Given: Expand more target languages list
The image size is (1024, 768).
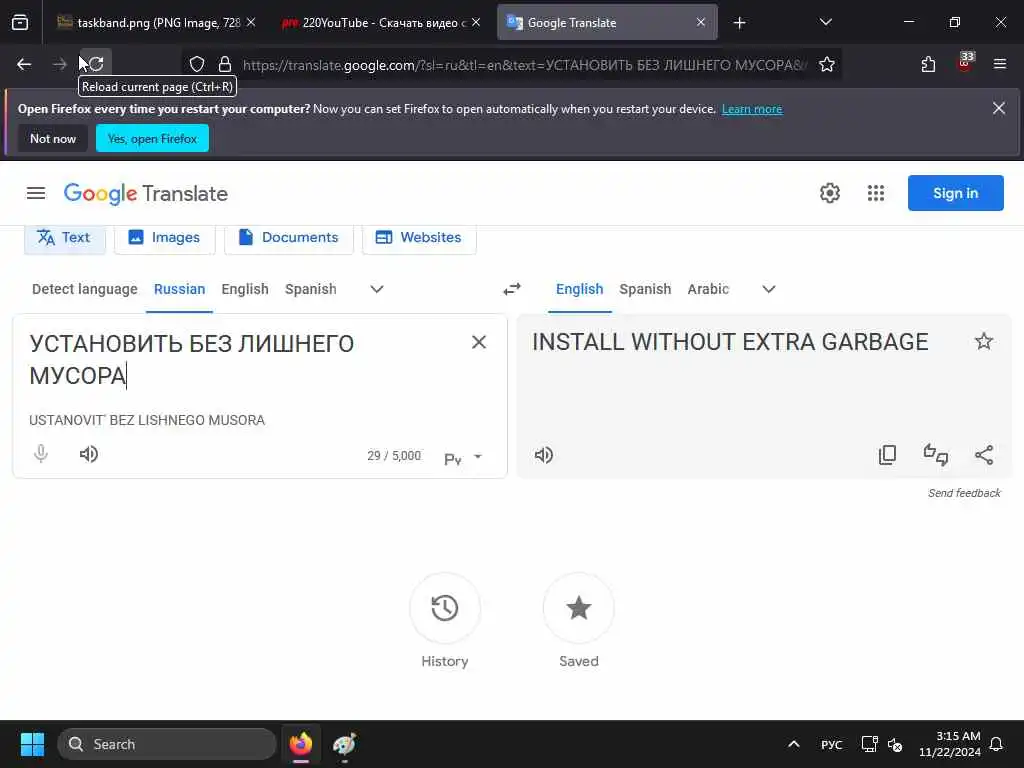Looking at the screenshot, I should pos(769,289).
